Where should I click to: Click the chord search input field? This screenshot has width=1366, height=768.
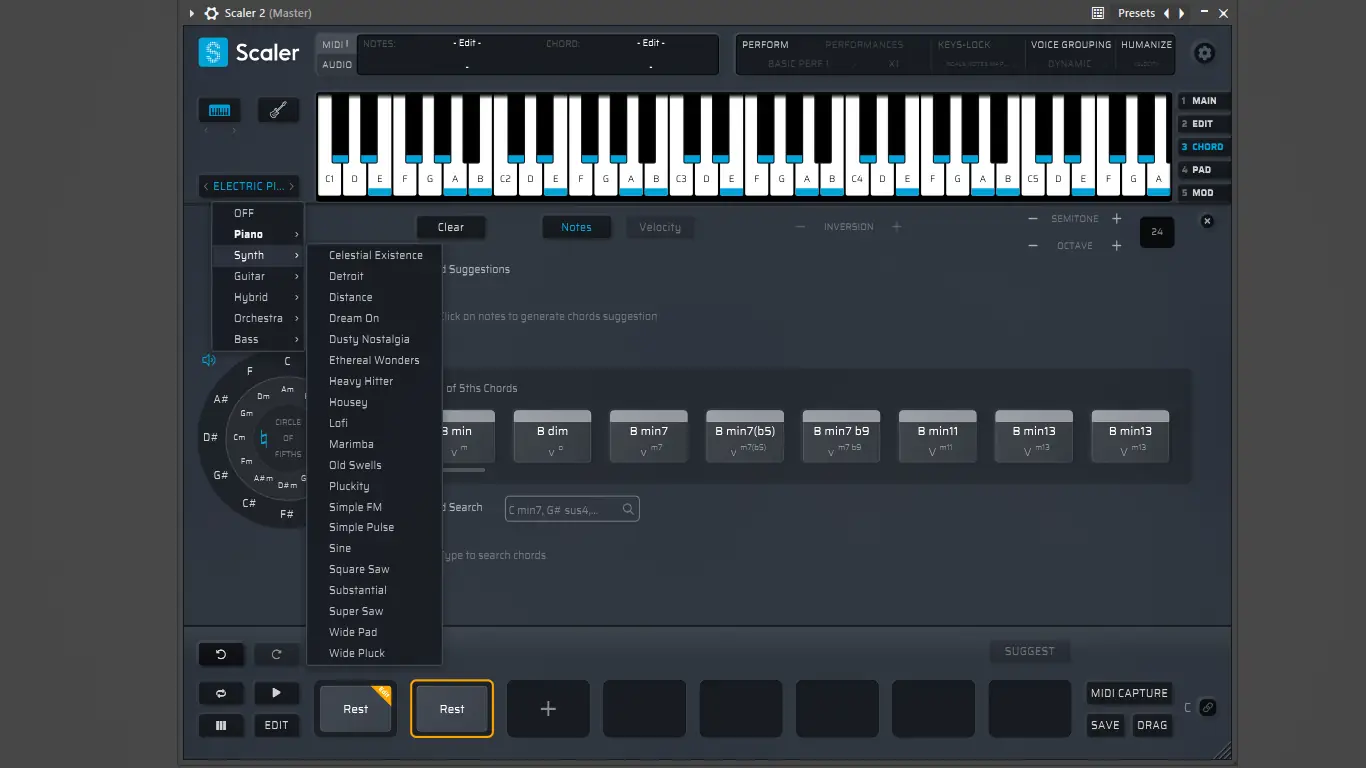point(572,509)
